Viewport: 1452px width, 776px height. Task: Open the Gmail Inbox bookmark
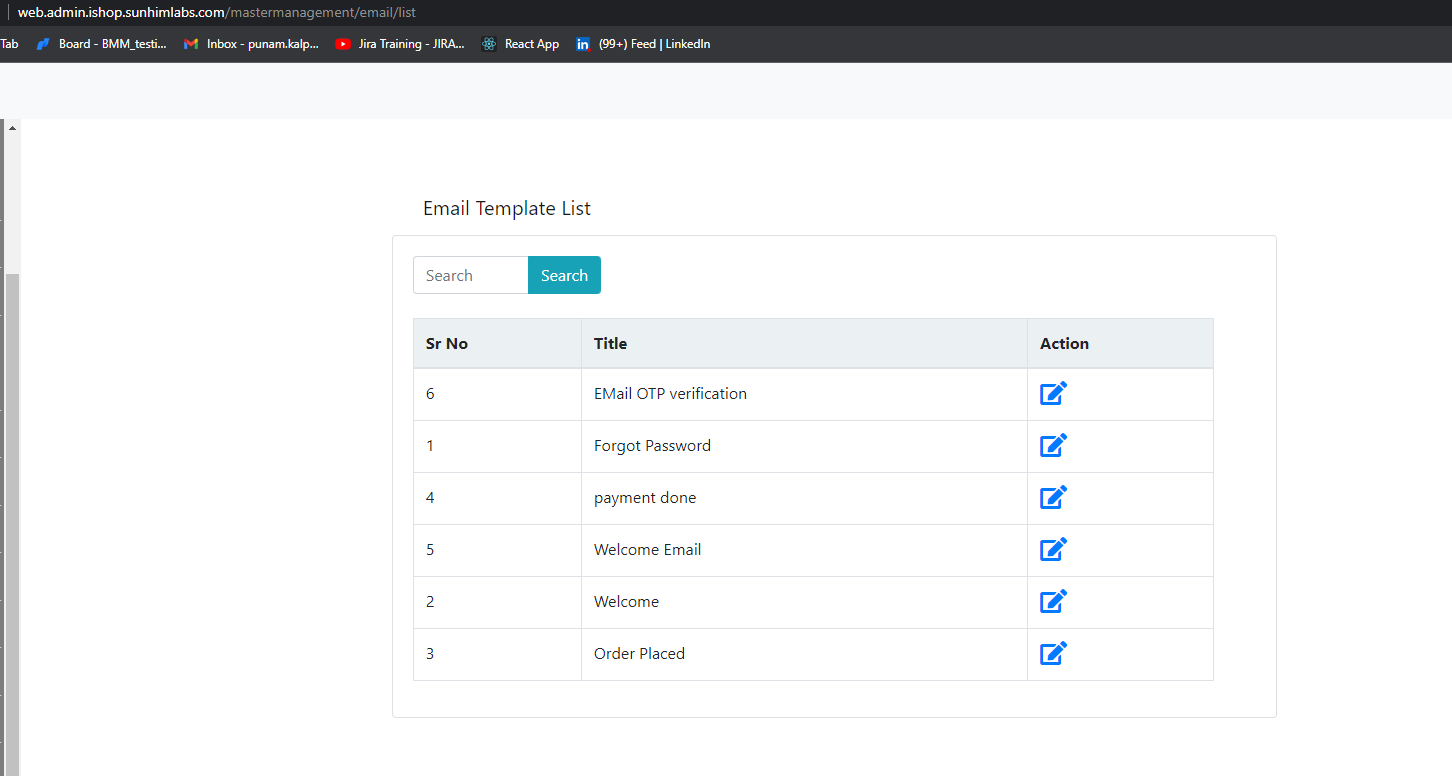point(252,44)
